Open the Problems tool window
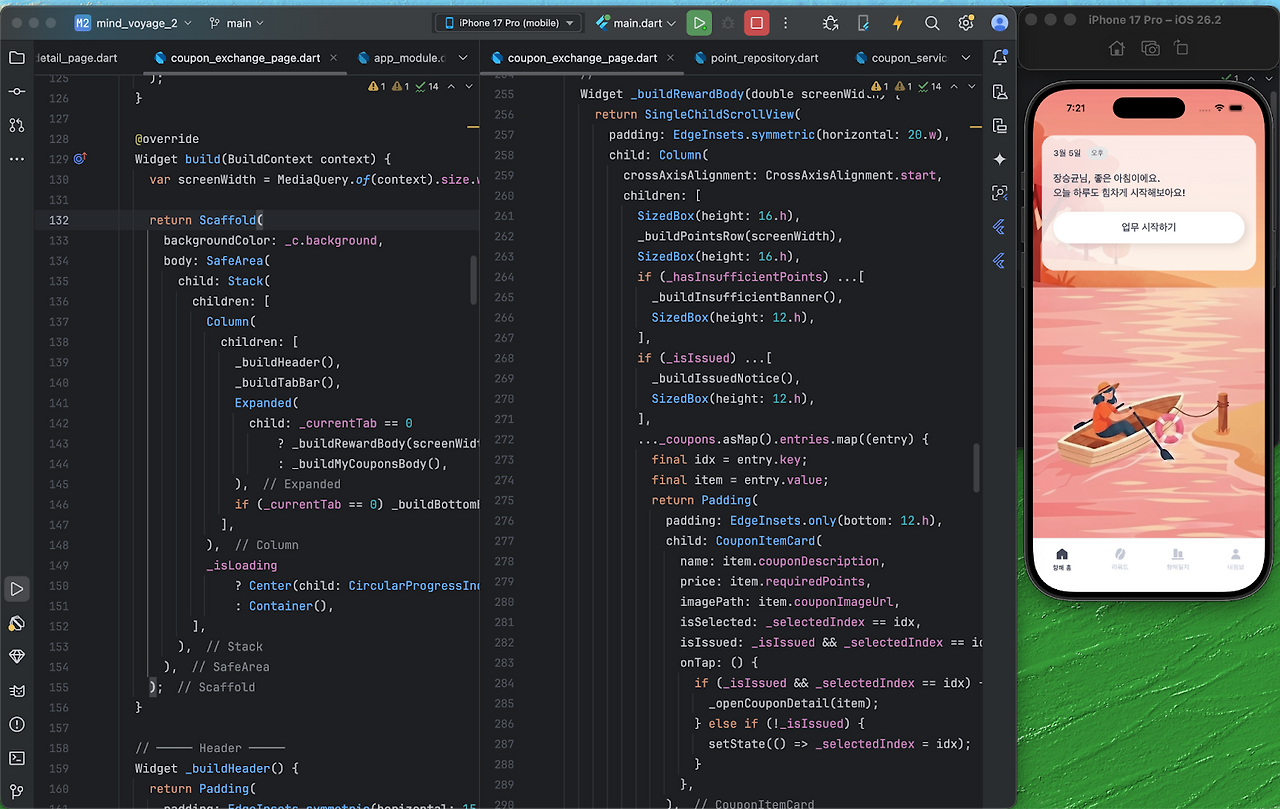 tap(17, 724)
